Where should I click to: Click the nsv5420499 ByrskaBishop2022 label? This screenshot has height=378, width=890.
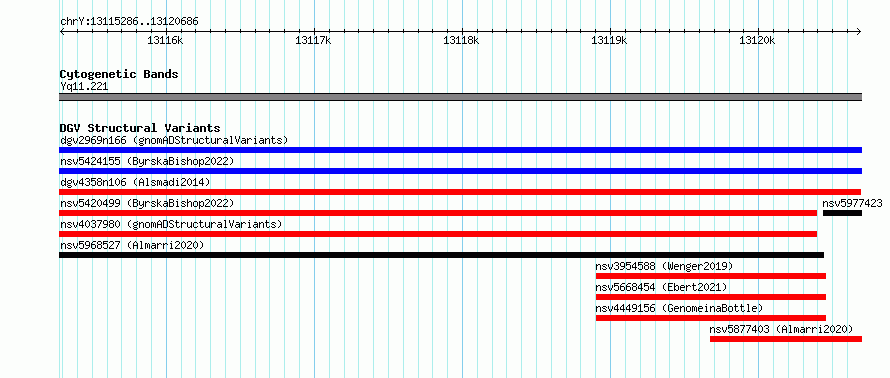147,203
